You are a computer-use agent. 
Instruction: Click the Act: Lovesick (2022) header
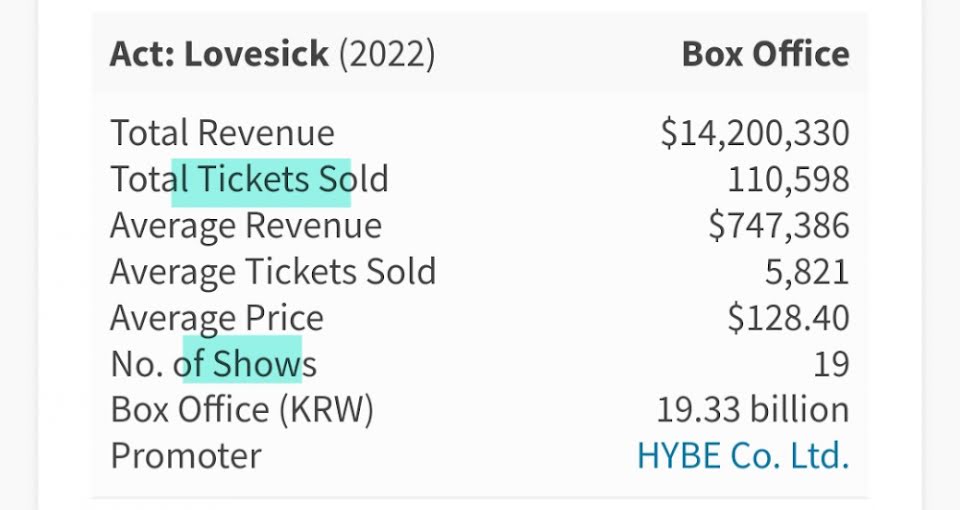click(272, 54)
